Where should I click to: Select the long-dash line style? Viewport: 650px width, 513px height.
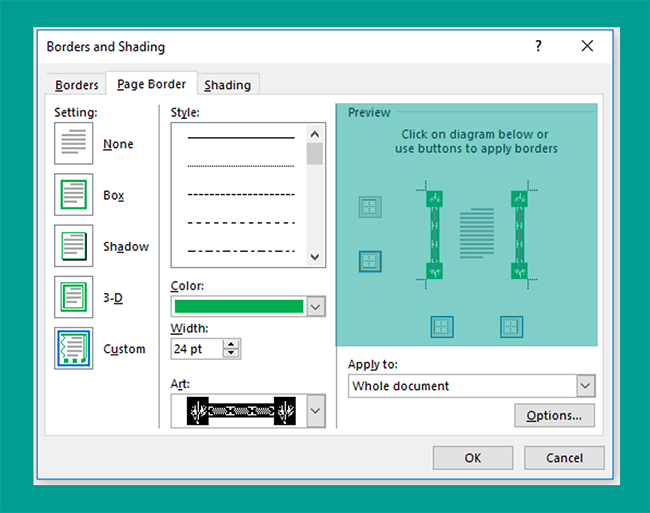[x=241, y=223]
